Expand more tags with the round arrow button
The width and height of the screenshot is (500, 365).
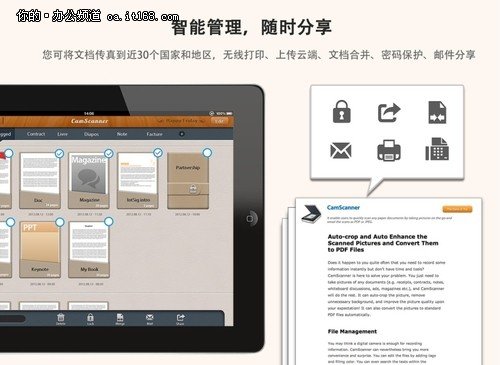click(x=182, y=134)
